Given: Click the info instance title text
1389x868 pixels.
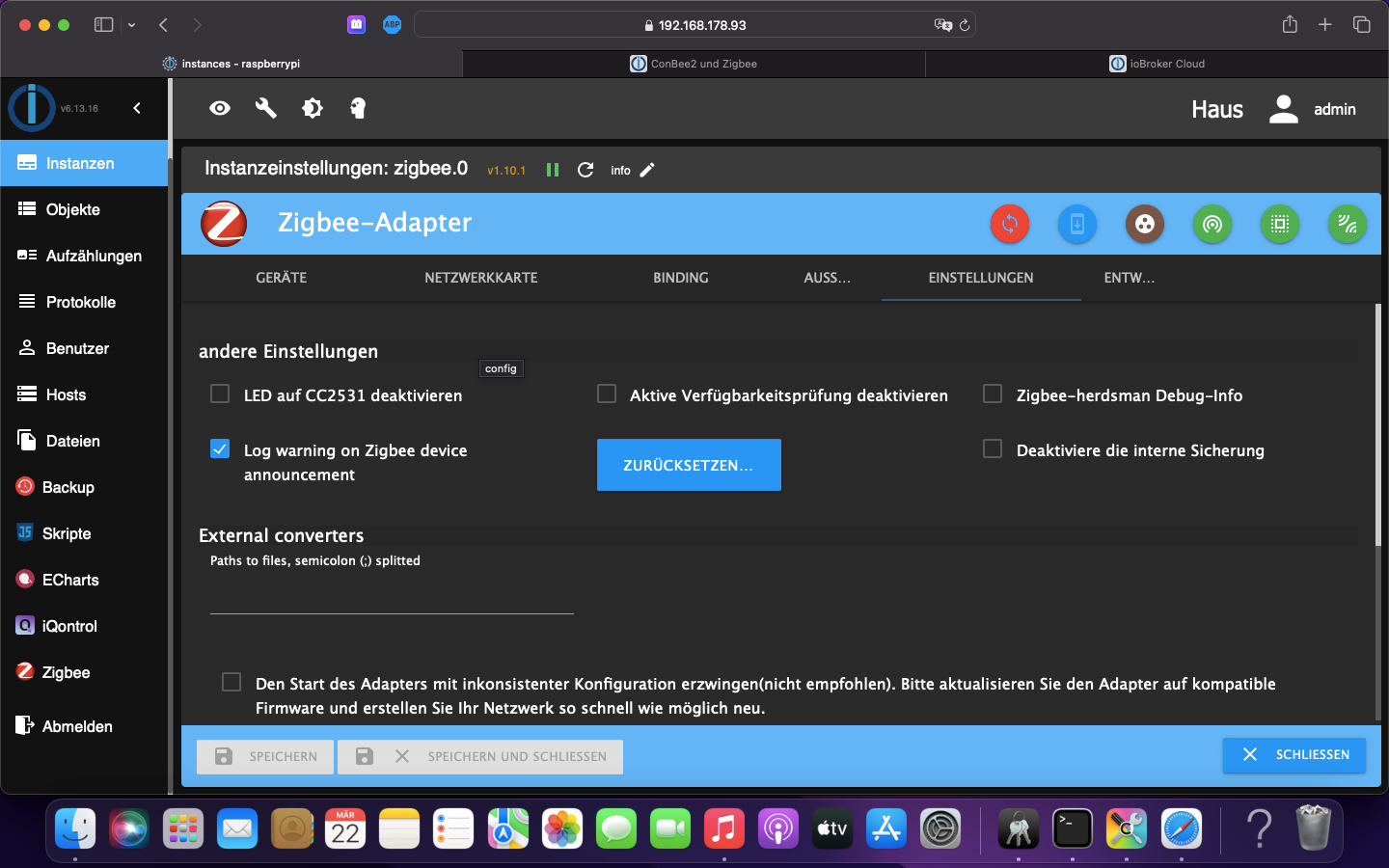Looking at the screenshot, I should [x=620, y=171].
